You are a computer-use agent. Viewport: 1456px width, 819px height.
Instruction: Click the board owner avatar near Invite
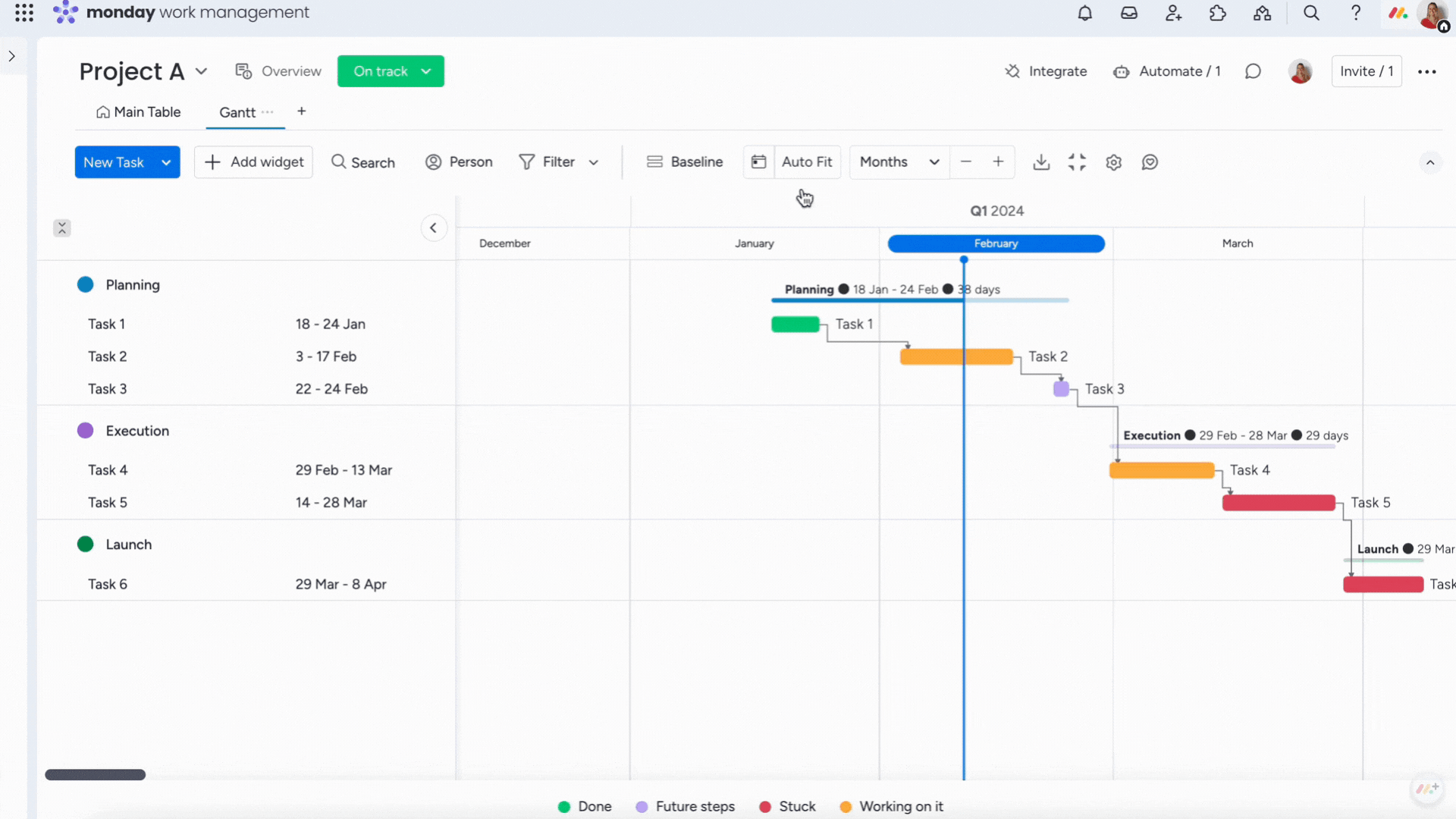(x=1300, y=71)
